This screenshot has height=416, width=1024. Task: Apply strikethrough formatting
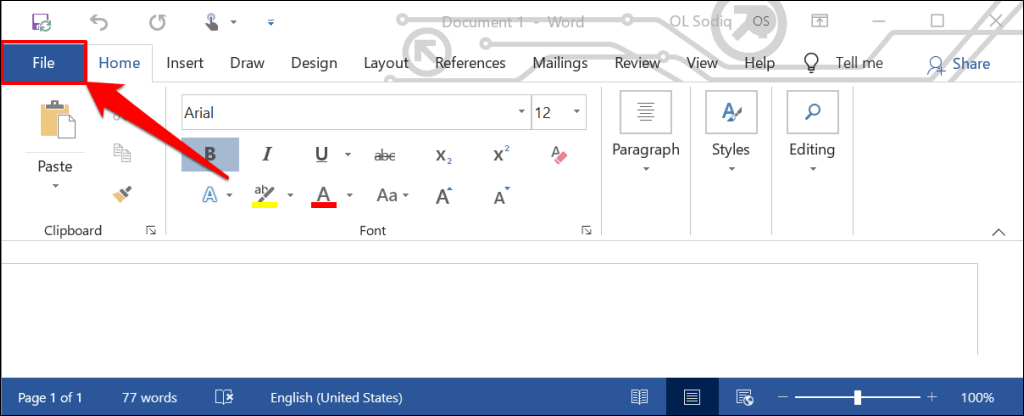pos(384,154)
